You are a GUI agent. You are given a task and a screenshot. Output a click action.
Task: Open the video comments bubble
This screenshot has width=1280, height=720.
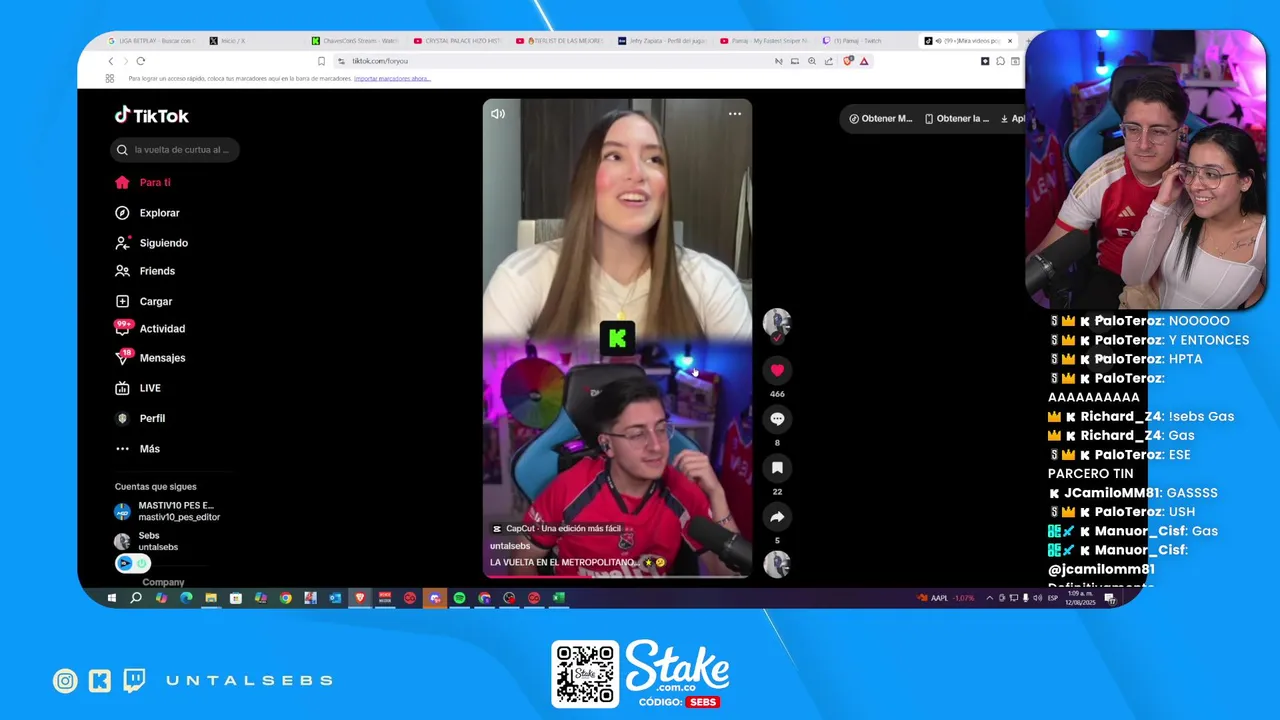pyautogui.click(x=777, y=419)
